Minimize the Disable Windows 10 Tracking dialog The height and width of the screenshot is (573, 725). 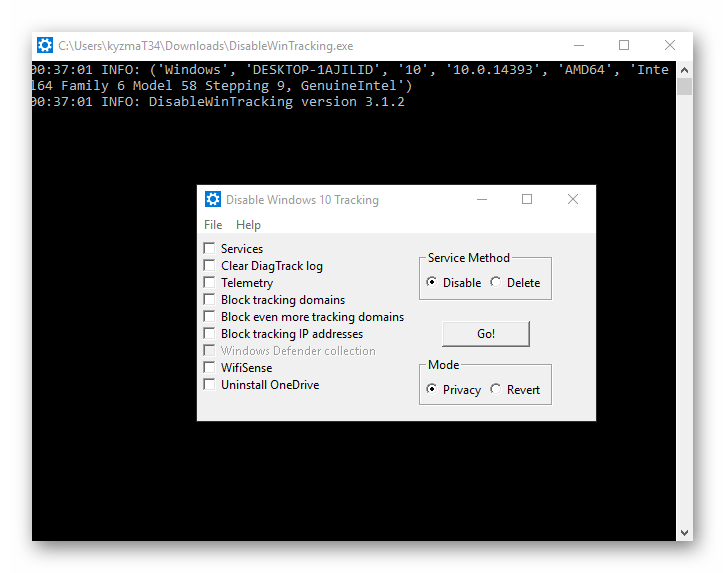click(x=482, y=199)
